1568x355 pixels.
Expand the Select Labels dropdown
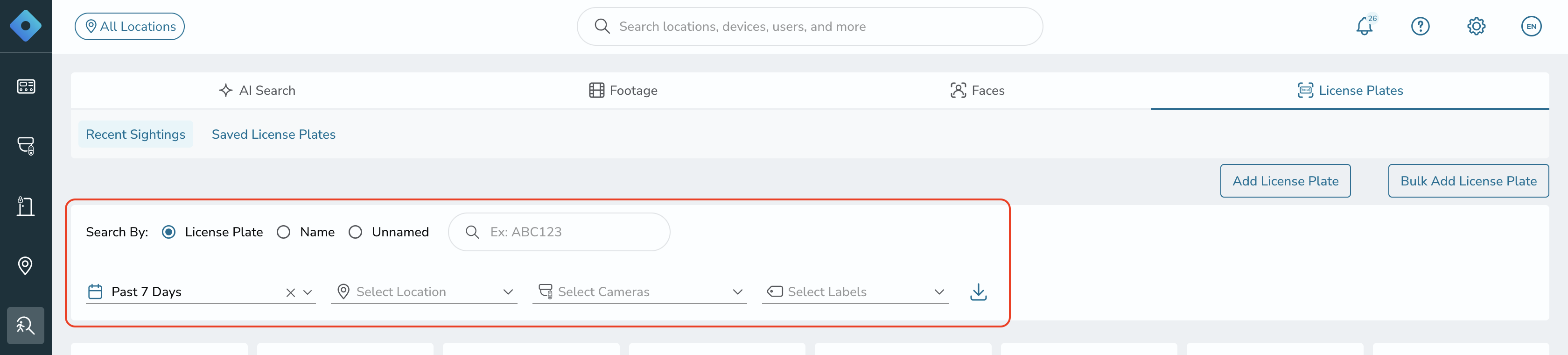click(854, 291)
